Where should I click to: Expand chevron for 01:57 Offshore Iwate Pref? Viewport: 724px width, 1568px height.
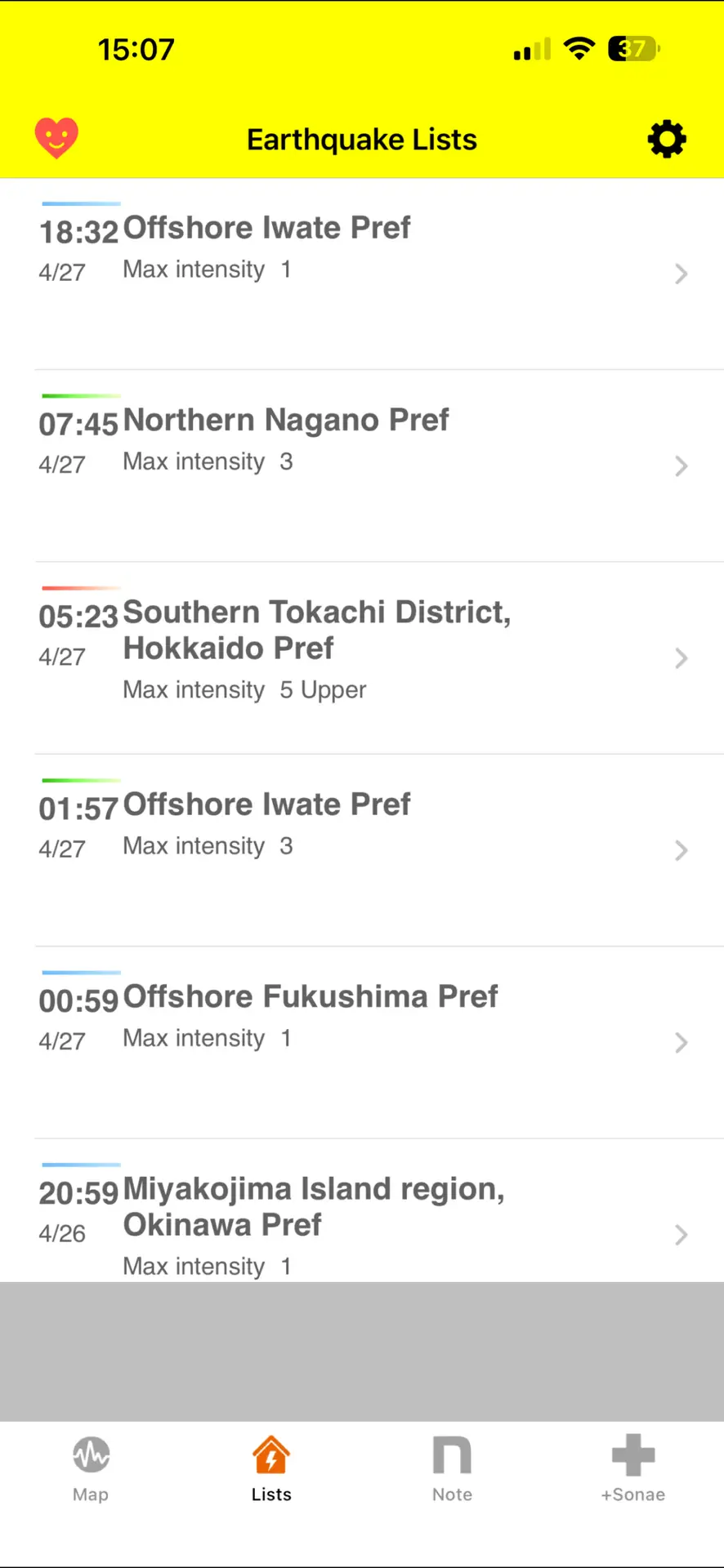tap(681, 850)
